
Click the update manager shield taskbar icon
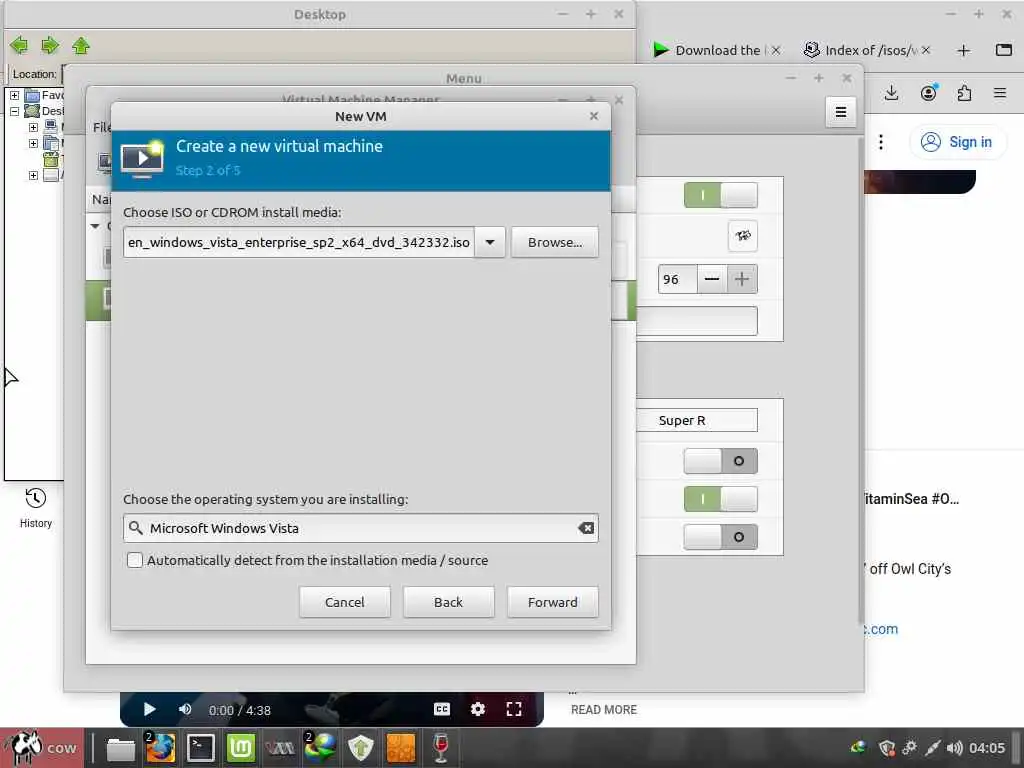tap(360, 748)
